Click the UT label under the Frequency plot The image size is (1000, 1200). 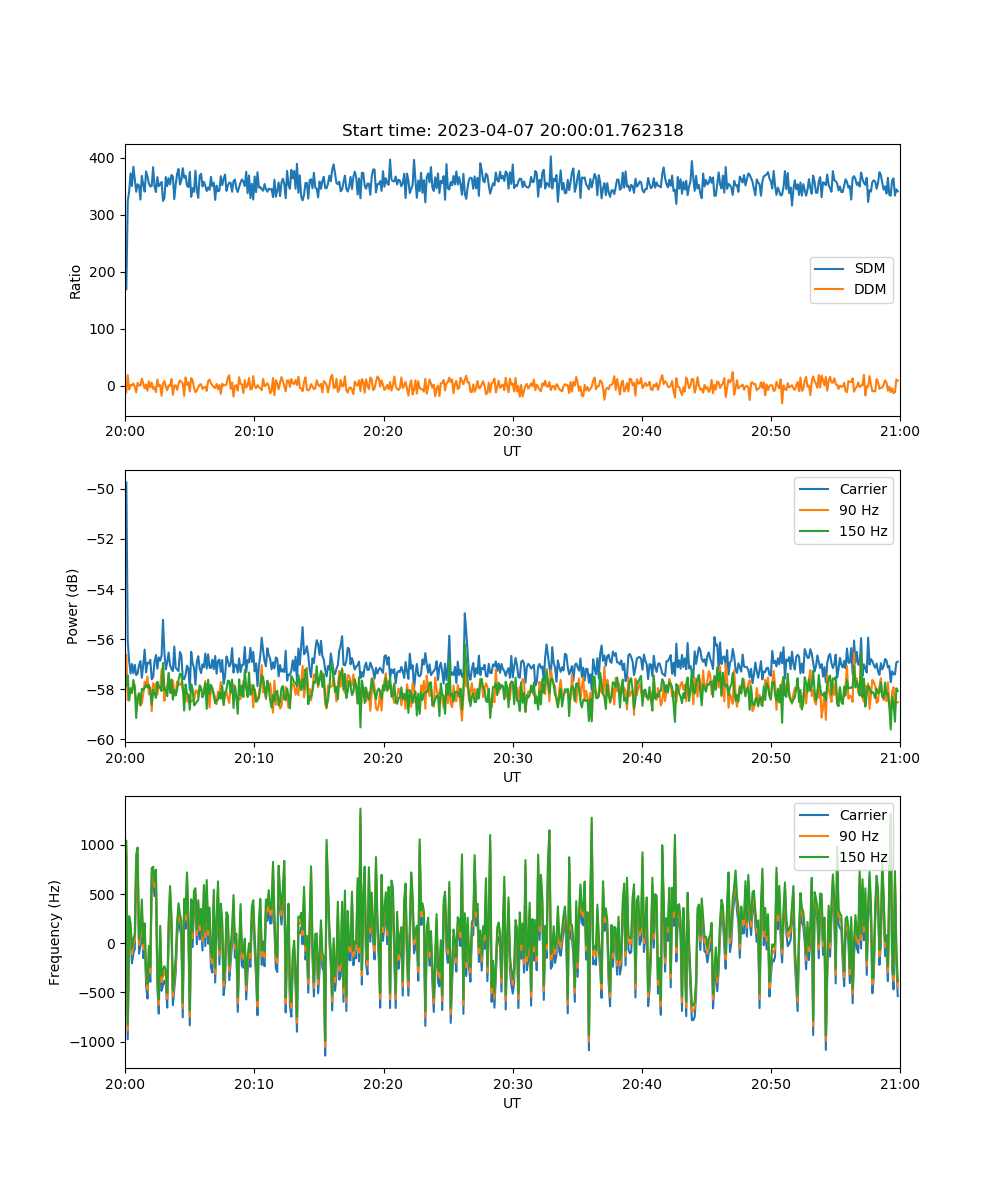coord(512,1103)
